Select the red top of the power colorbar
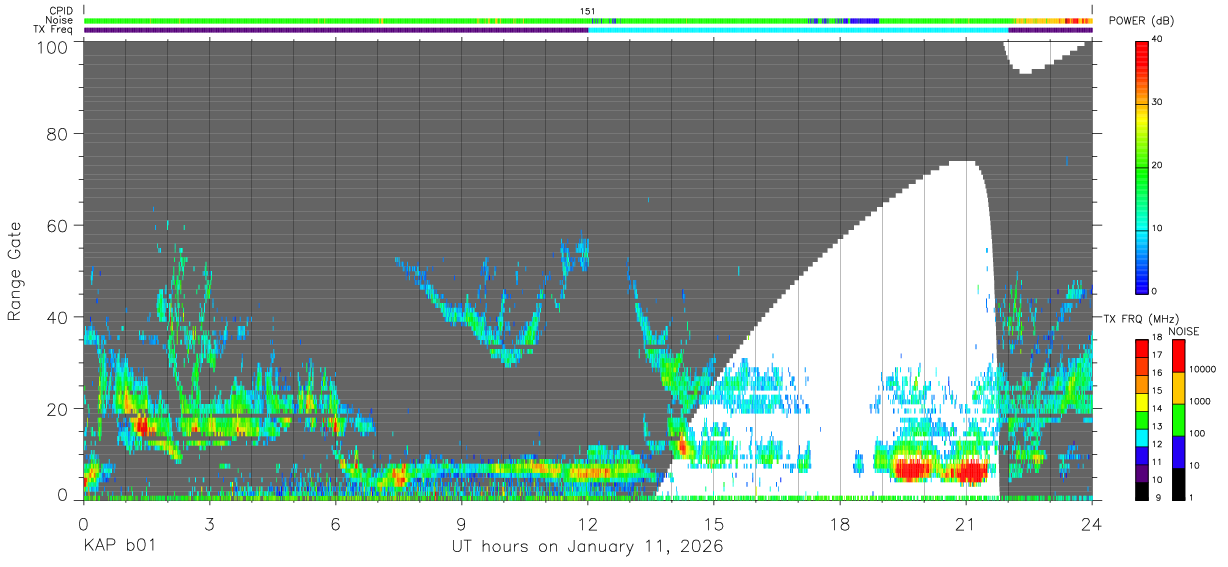This screenshot has height=567, width=1228. (x=1141, y=55)
